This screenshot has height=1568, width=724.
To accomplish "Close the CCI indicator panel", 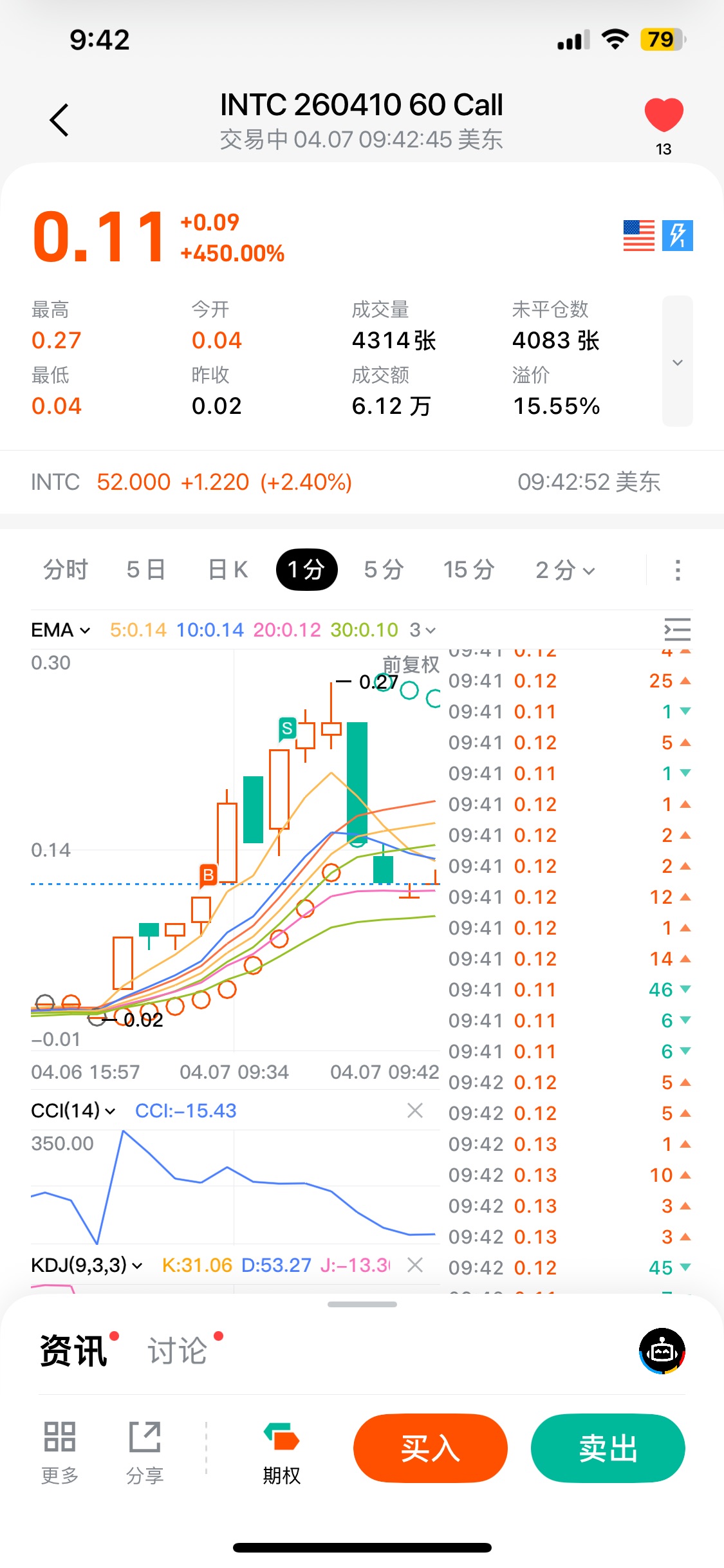I will [415, 1110].
